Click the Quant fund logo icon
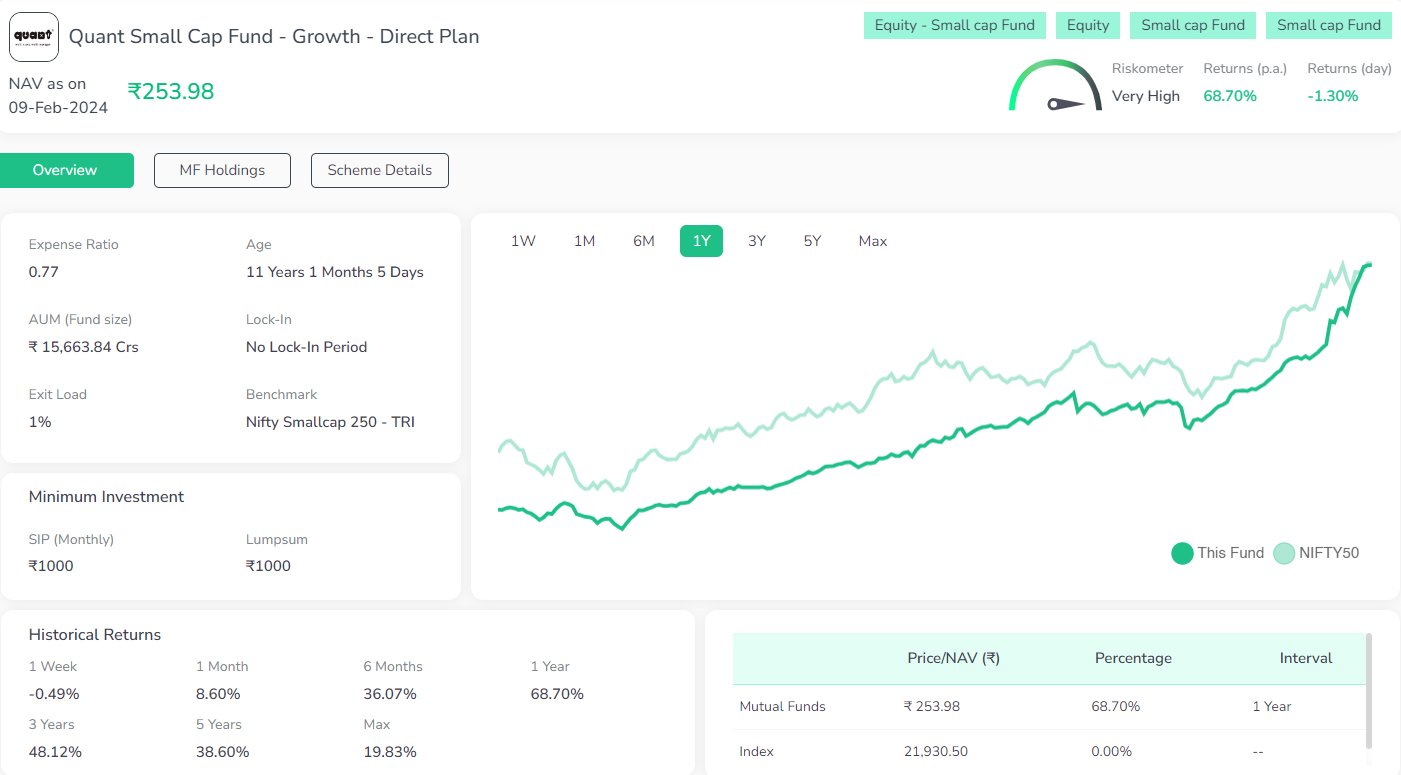The width and height of the screenshot is (1401, 775). point(34,37)
